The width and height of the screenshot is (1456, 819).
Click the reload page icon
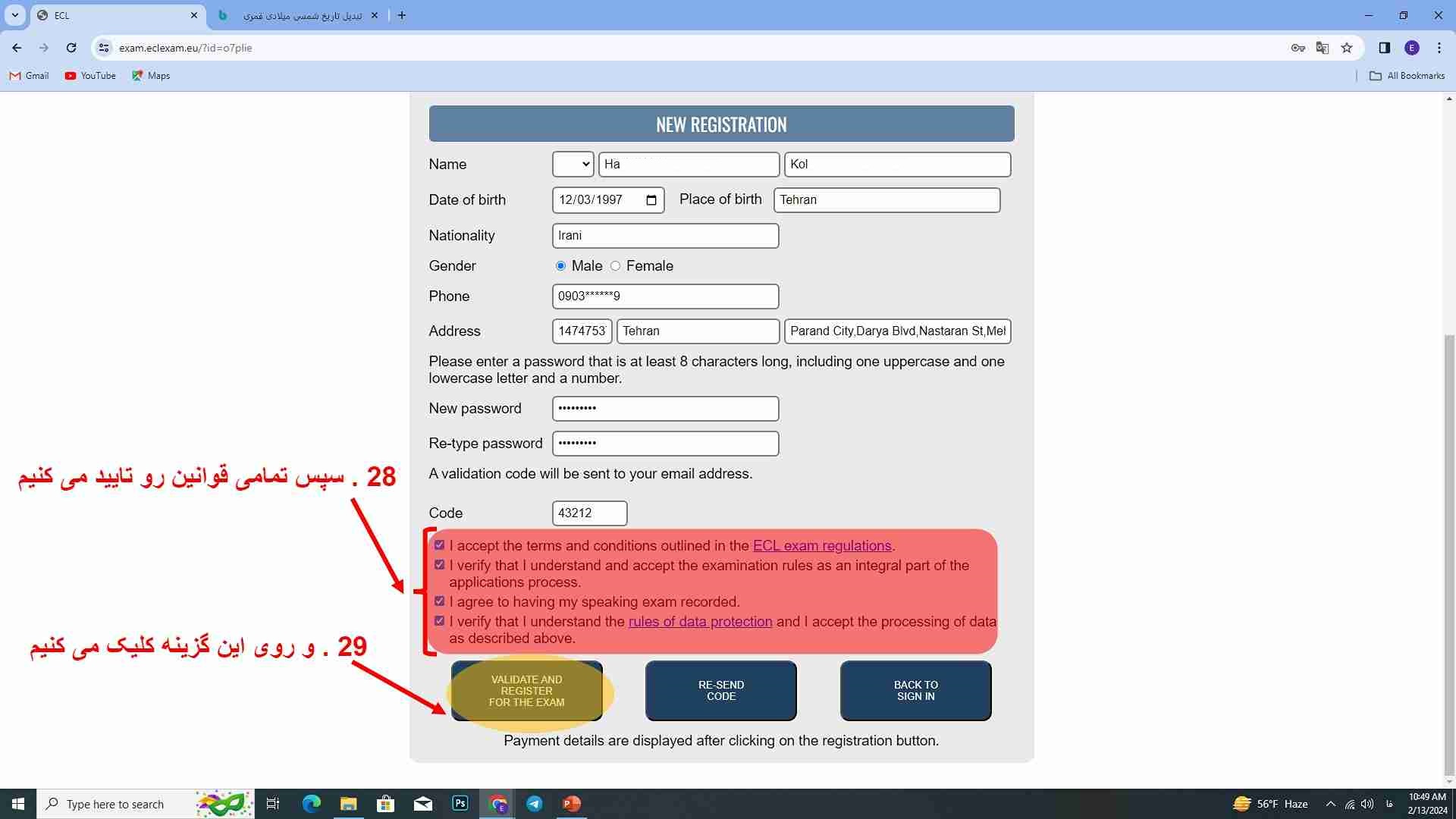[x=71, y=48]
